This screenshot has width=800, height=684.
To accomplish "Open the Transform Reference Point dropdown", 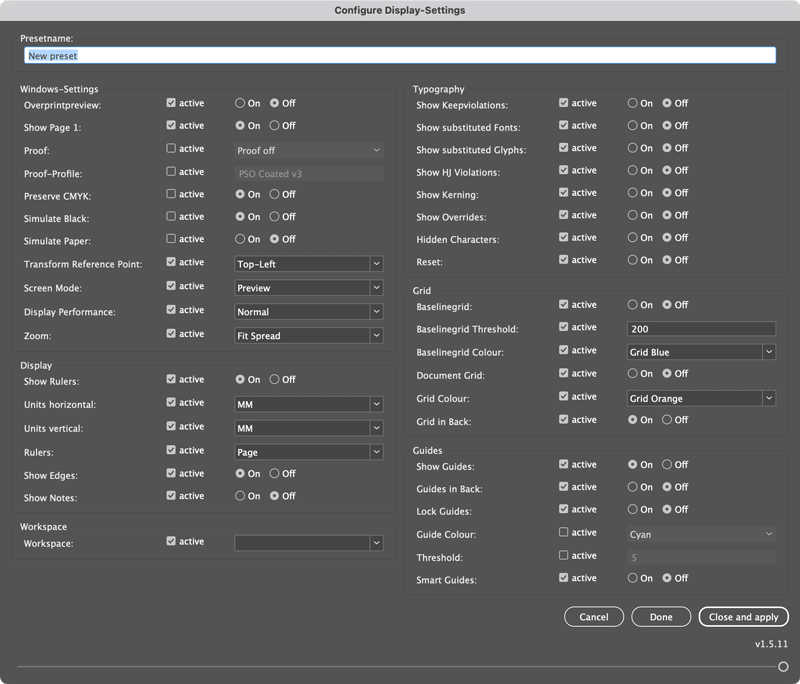I will [309, 264].
